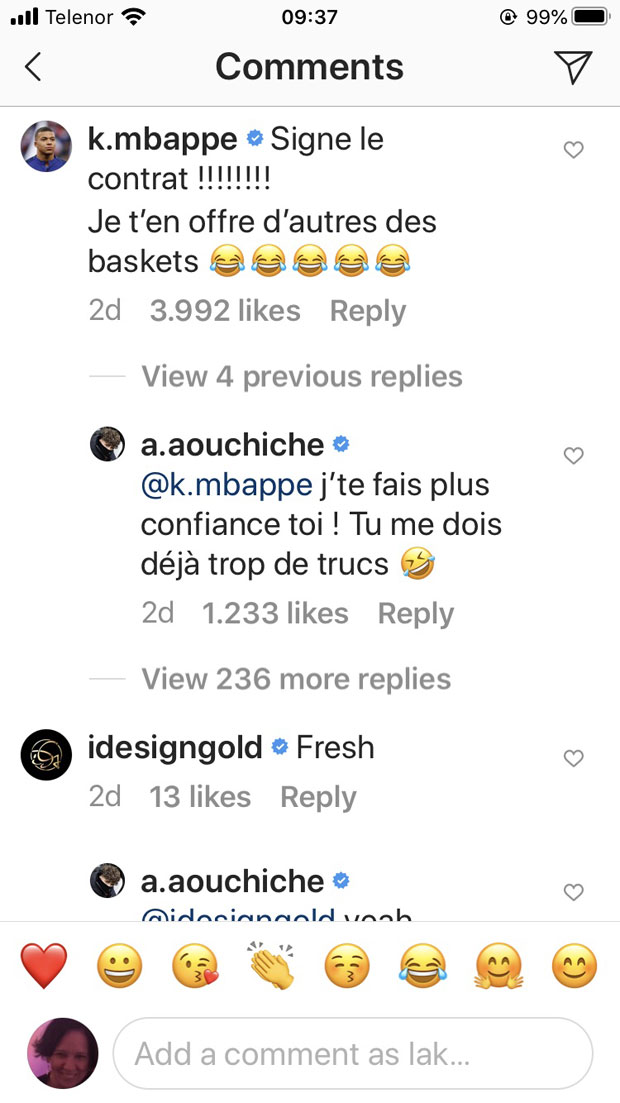Reply to idesigngold's Fresh comment

point(318,797)
